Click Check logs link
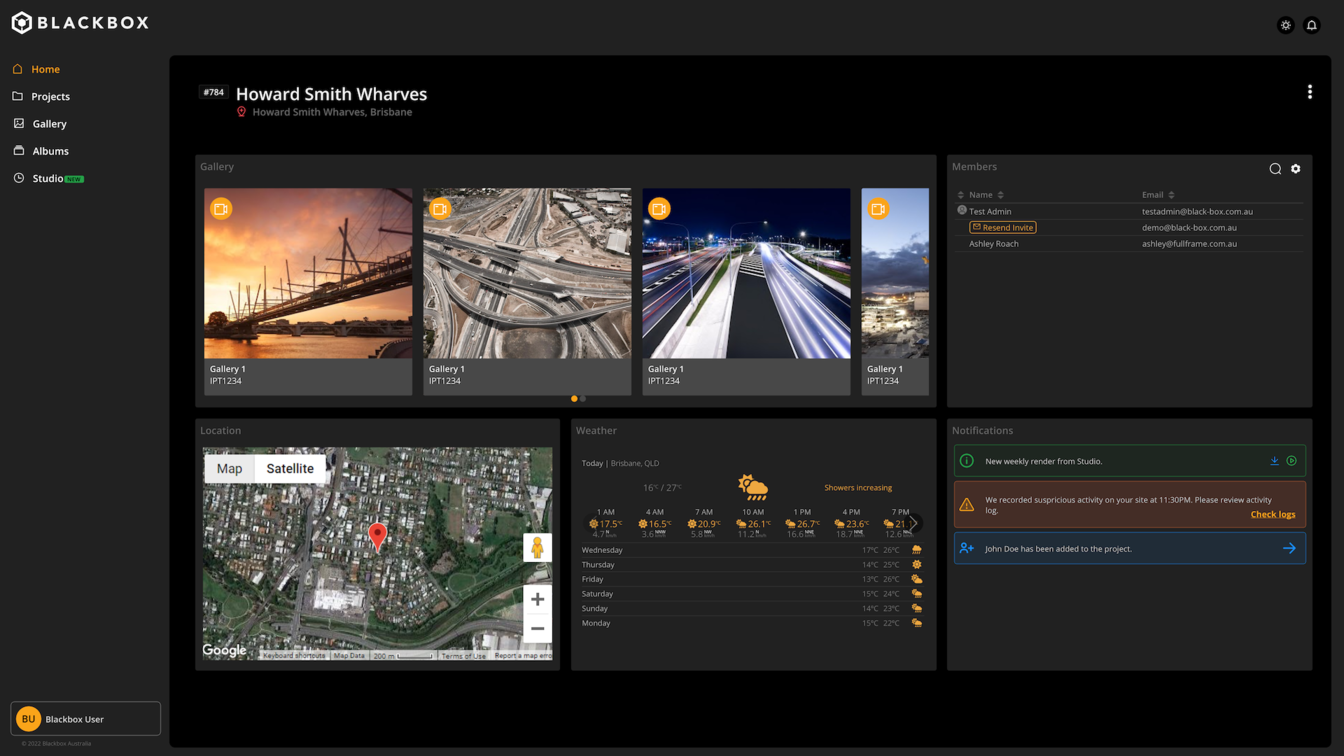The width and height of the screenshot is (1344, 756). pyautogui.click(x=1273, y=514)
